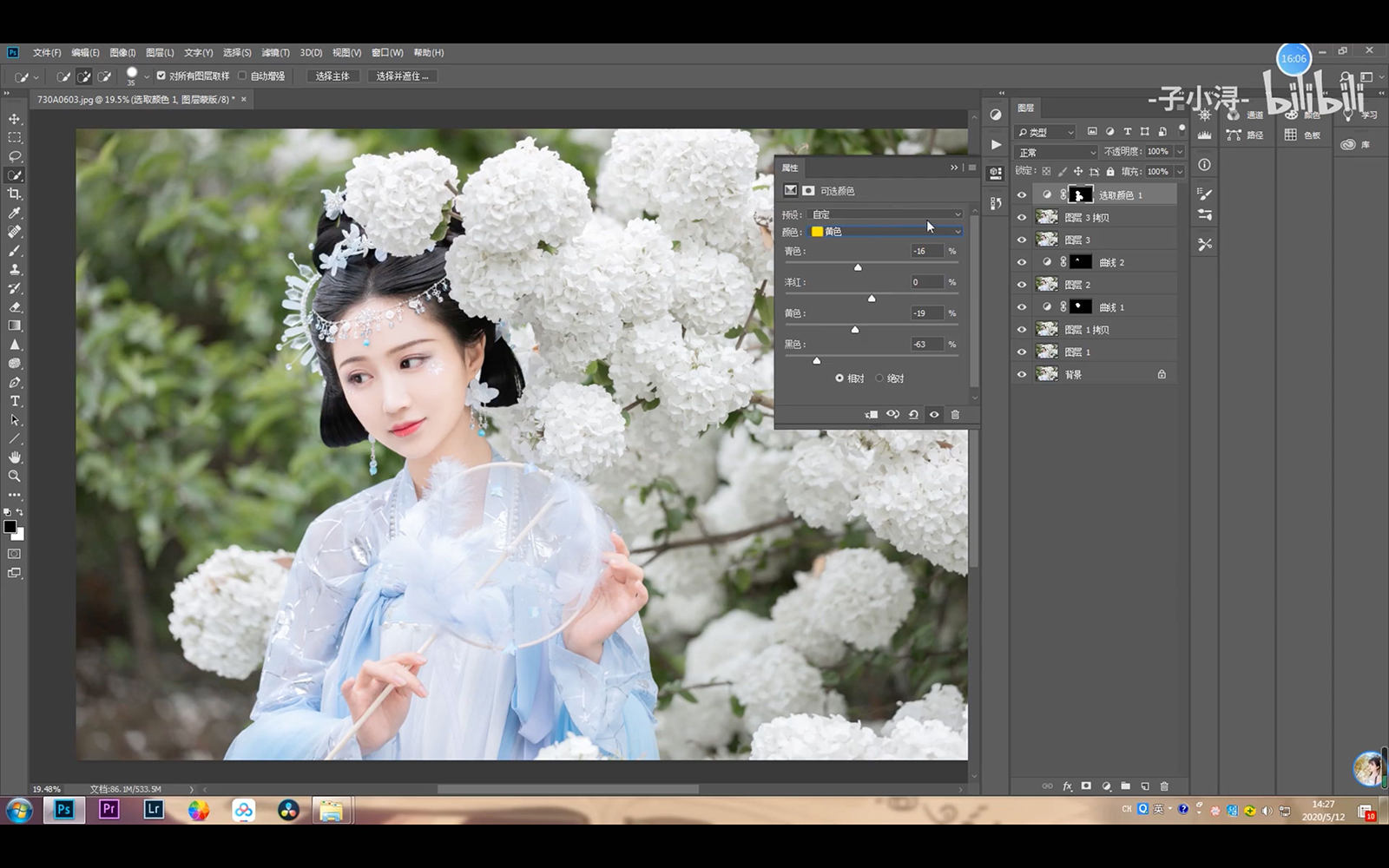Select the Crop tool
1389x868 pixels.
15,194
